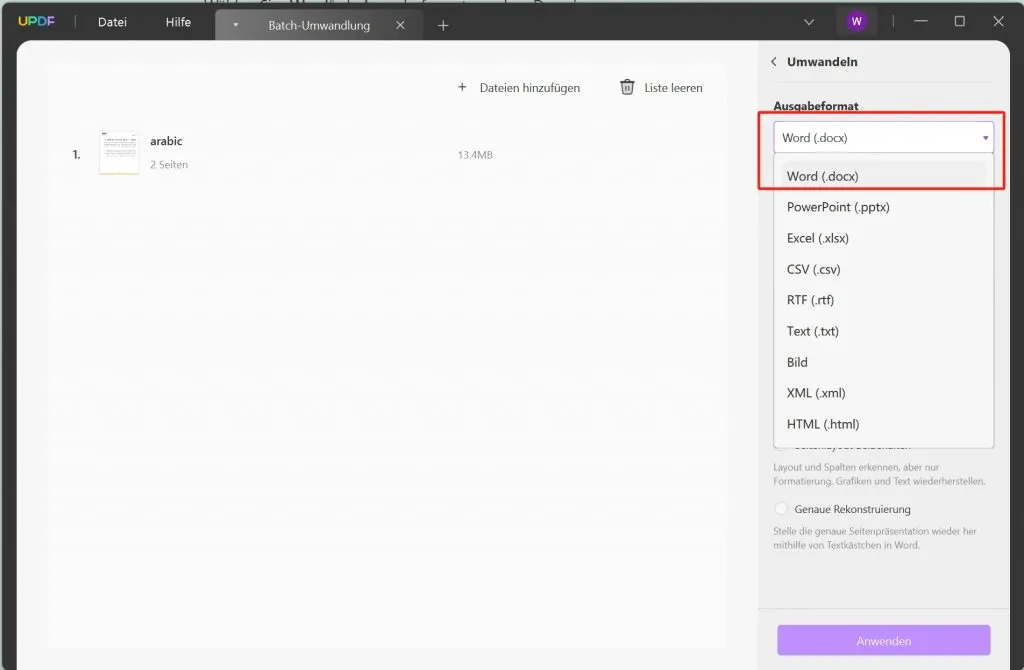Choose Word (.docx) from the list

(x=883, y=176)
